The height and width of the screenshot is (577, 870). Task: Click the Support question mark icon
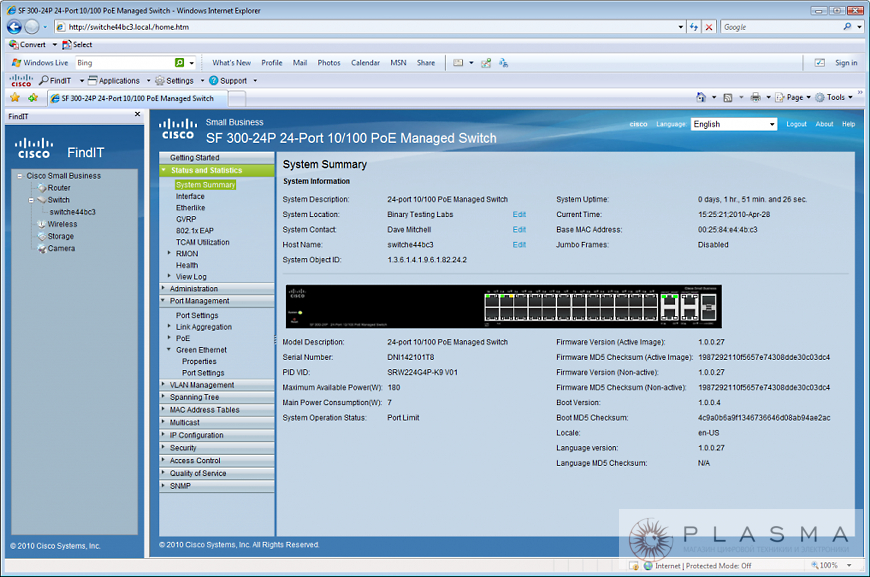[x=214, y=80]
